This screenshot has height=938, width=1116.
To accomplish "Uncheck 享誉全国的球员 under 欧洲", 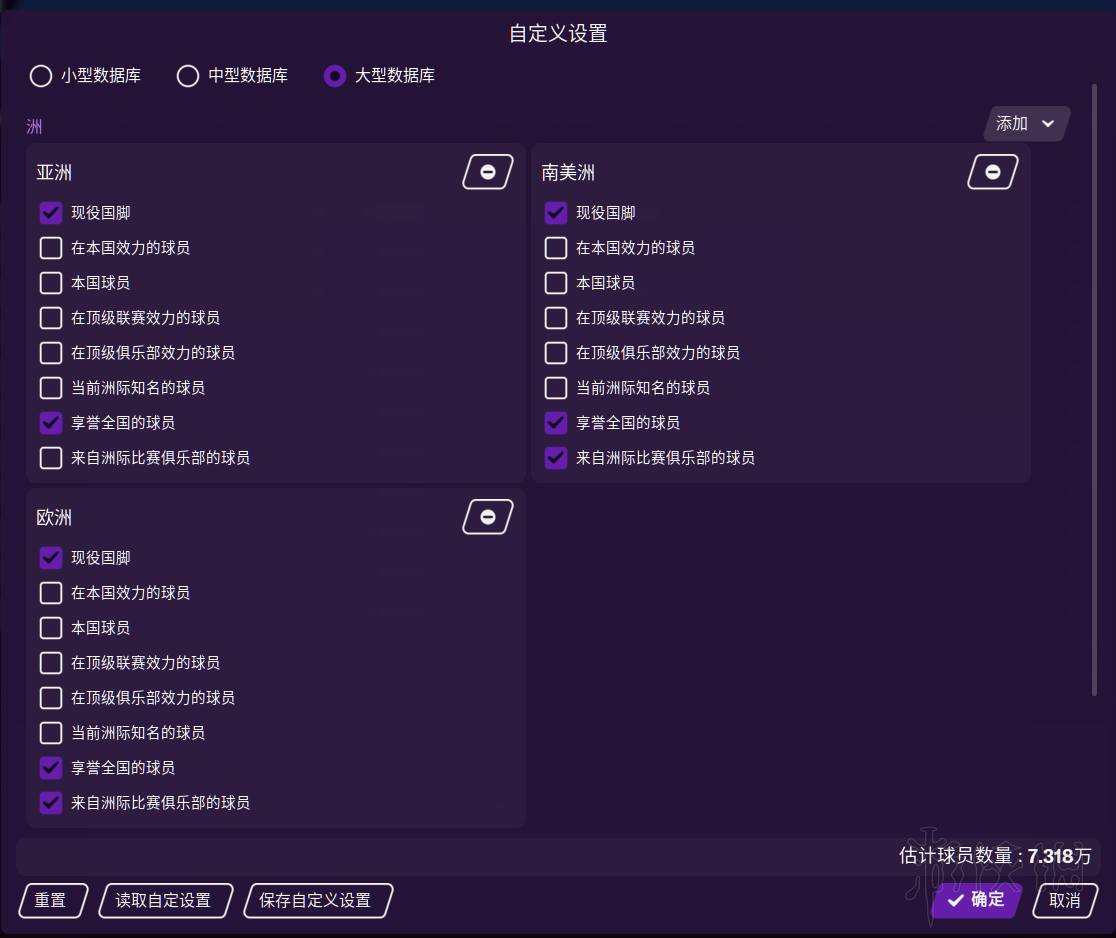I will pyautogui.click(x=50, y=767).
